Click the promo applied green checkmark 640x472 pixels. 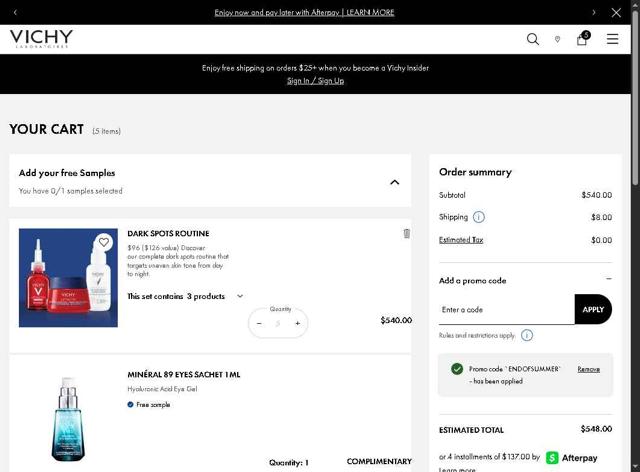[457, 369]
